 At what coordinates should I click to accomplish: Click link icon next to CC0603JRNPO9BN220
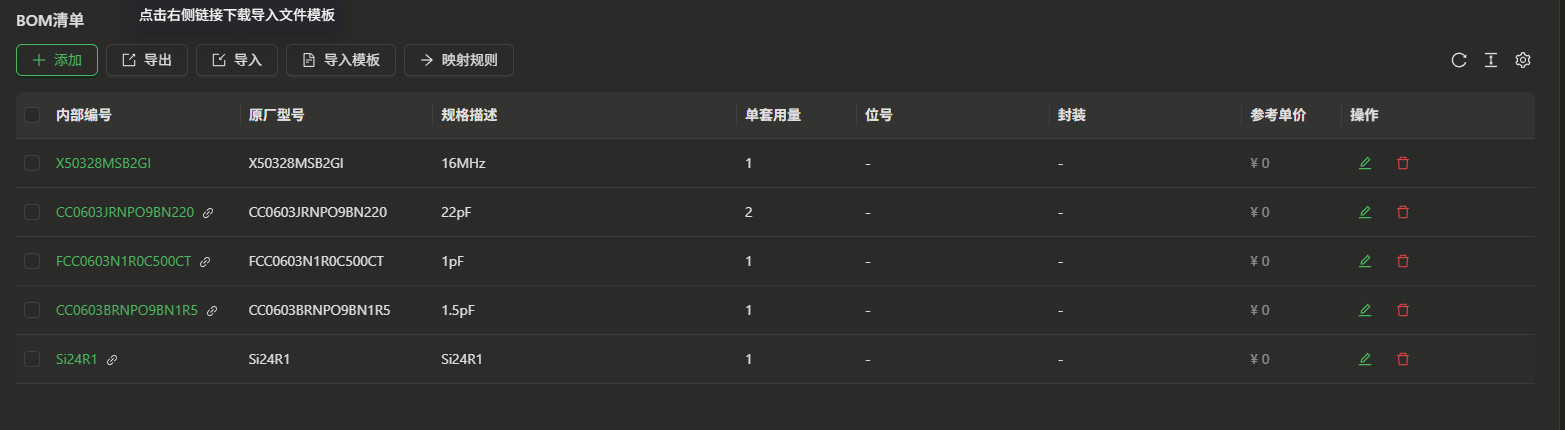coord(208,212)
